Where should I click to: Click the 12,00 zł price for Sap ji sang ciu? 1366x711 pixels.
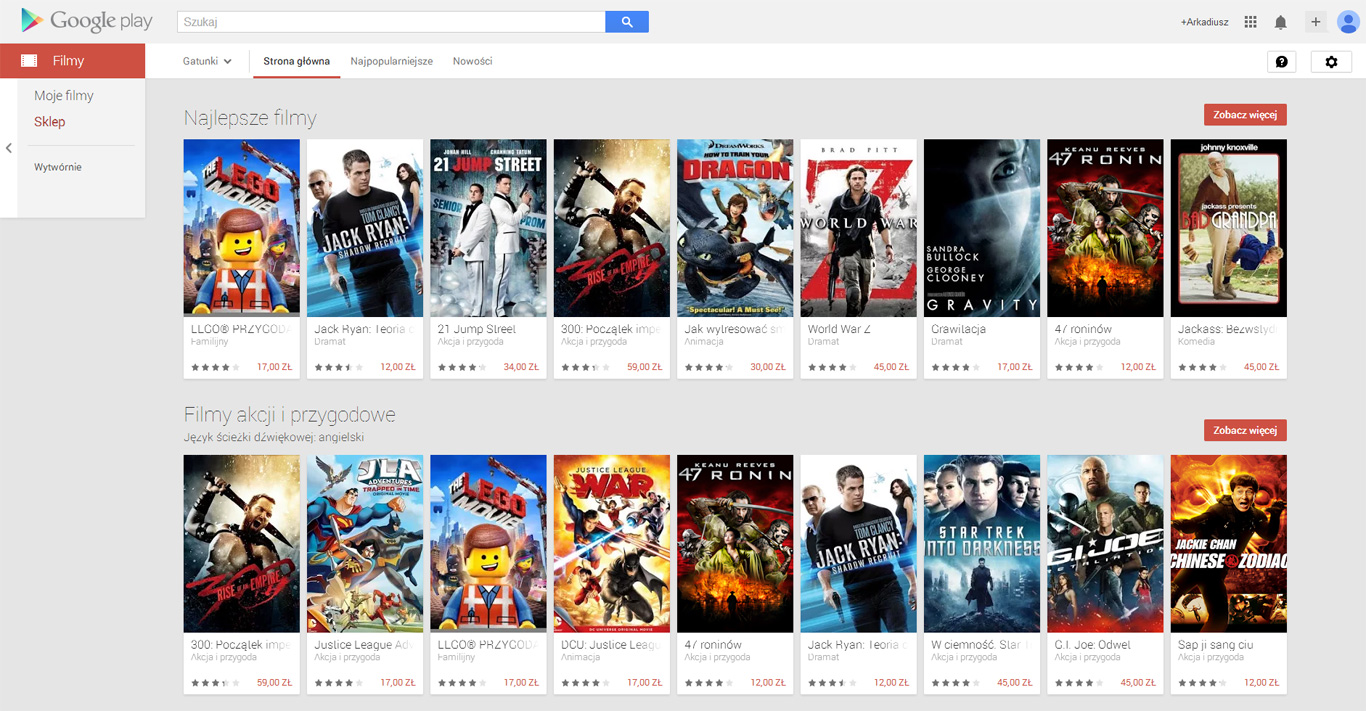(x=1262, y=683)
